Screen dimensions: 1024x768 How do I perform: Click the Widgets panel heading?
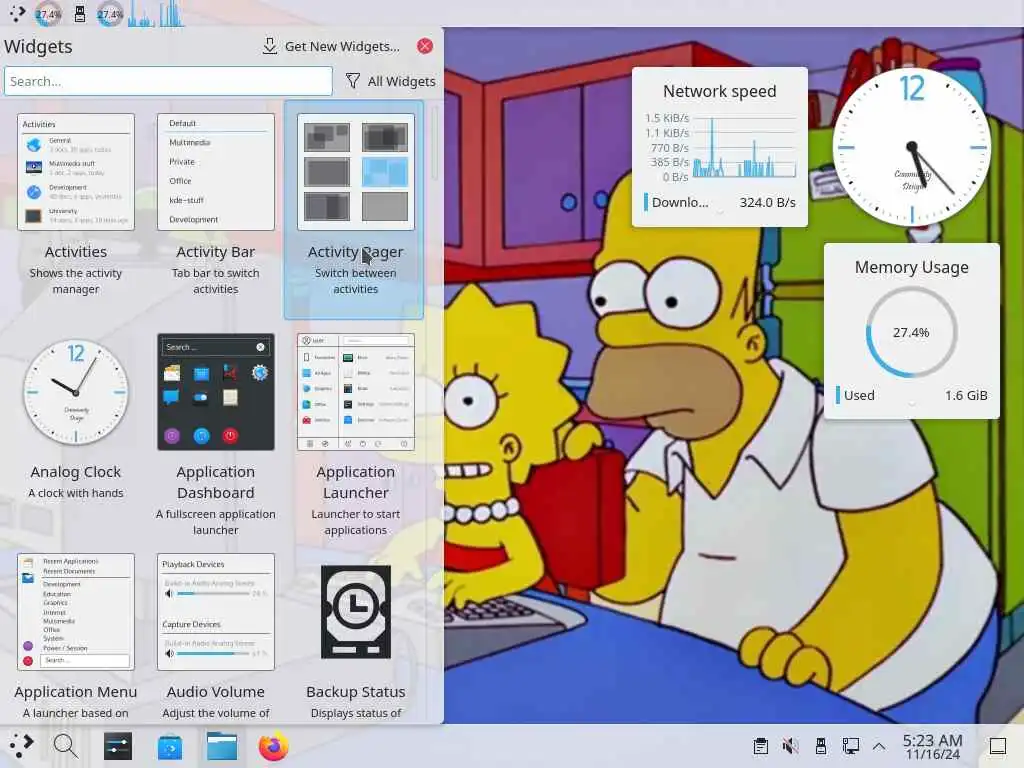[x=38, y=46]
